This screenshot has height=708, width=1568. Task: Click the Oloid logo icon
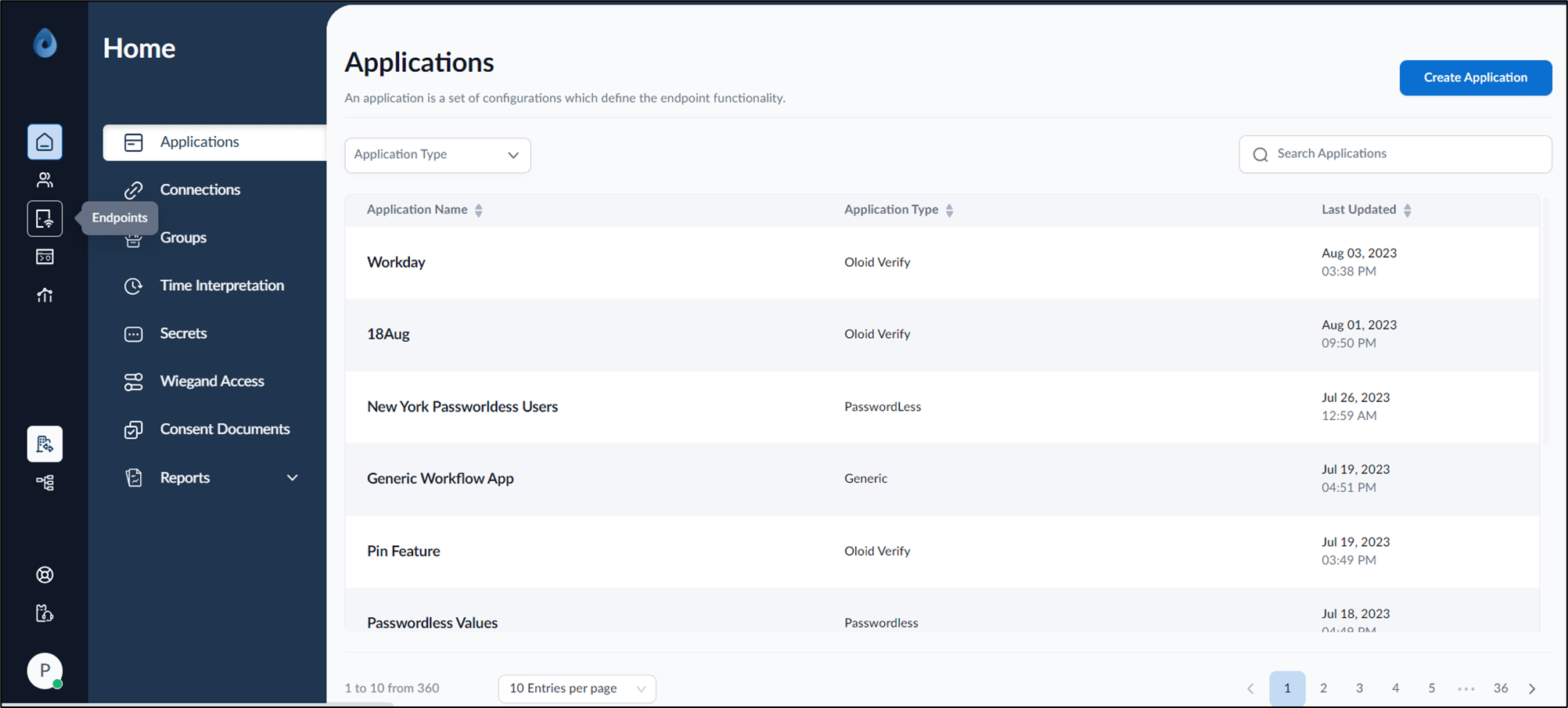[45, 43]
